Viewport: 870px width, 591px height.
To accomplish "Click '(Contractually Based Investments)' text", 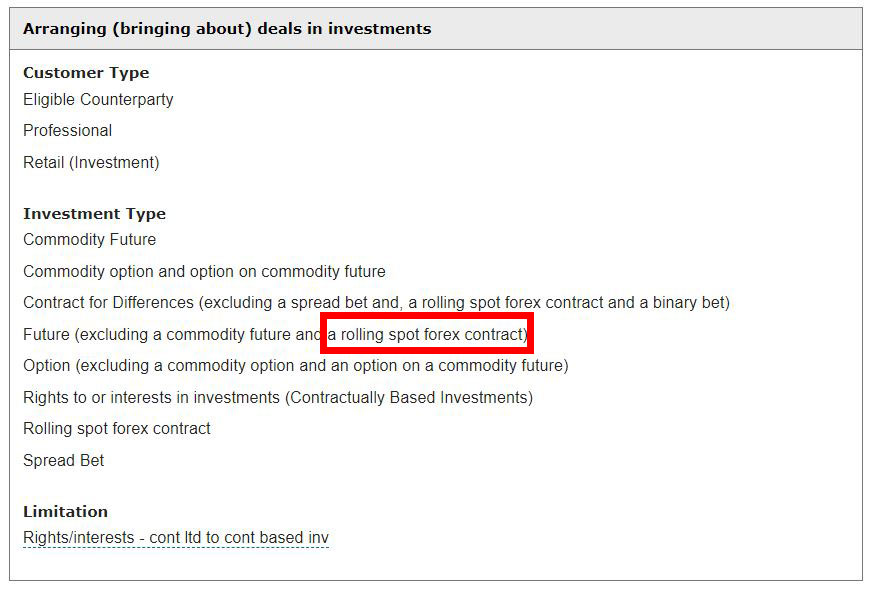I will (409, 397).
